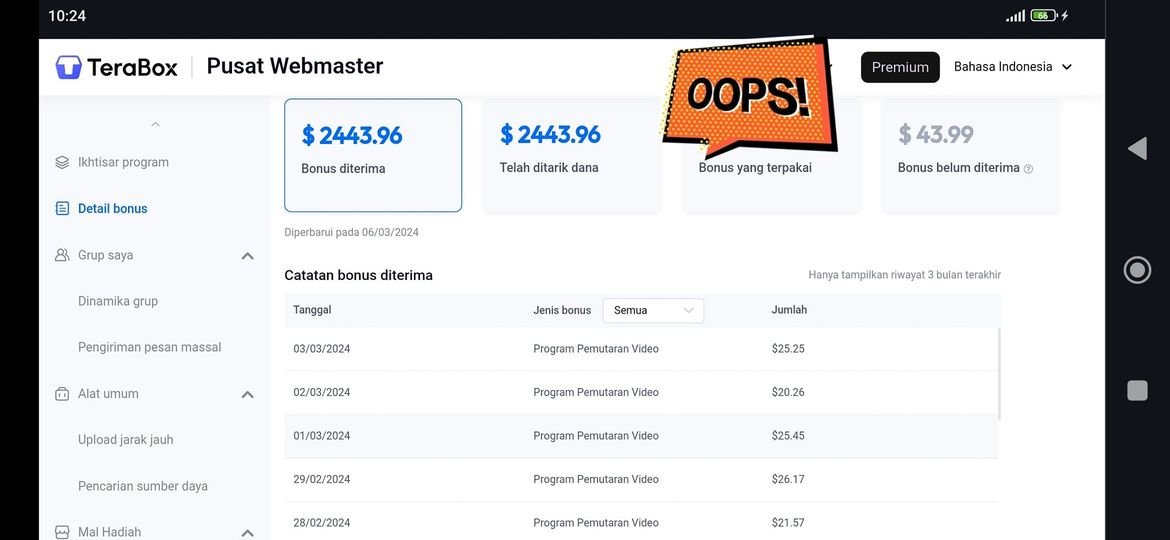The height and width of the screenshot is (540, 1170).
Task: Select the Bonus belum diterima card
Action: (x=970, y=155)
